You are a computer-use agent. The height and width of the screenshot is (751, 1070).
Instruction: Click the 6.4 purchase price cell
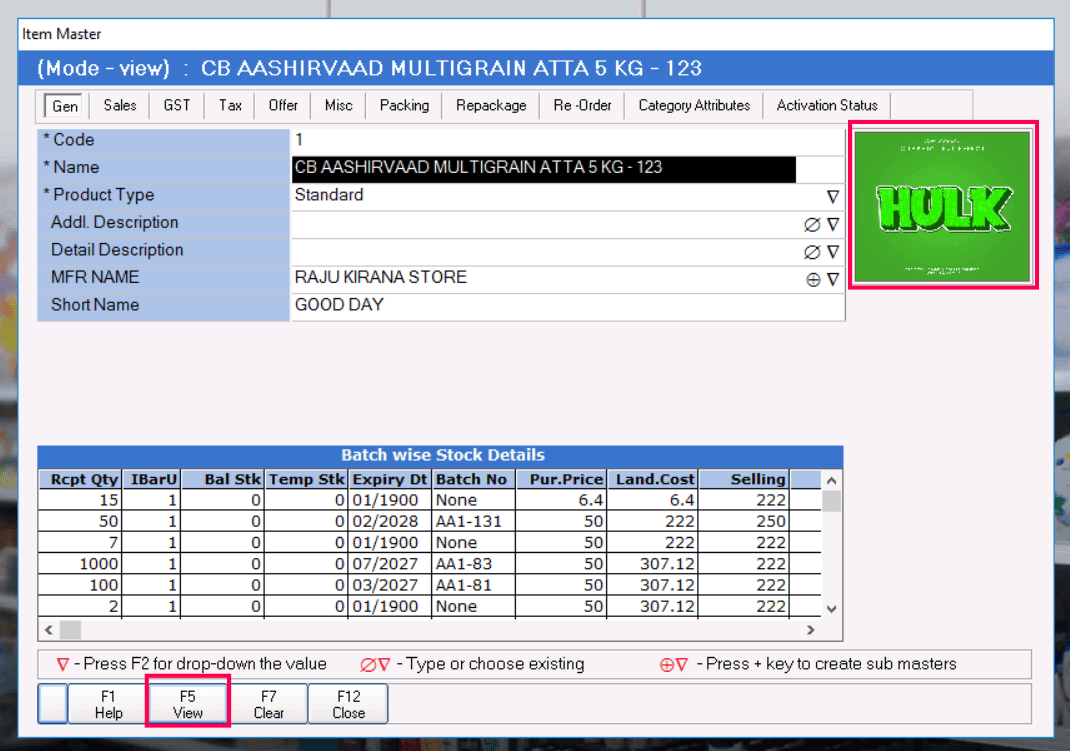point(561,500)
